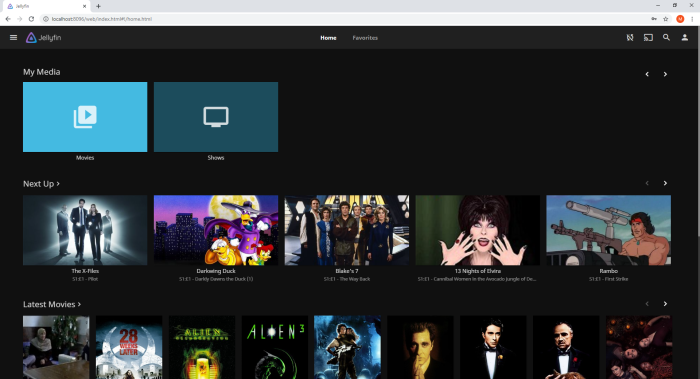
Task: Open the Movies library tile
Action: [85, 117]
